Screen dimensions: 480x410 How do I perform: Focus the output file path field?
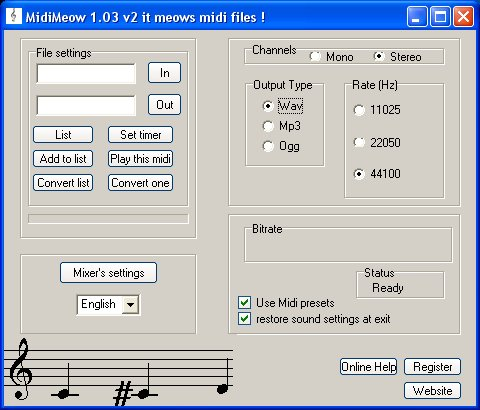(x=86, y=105)
